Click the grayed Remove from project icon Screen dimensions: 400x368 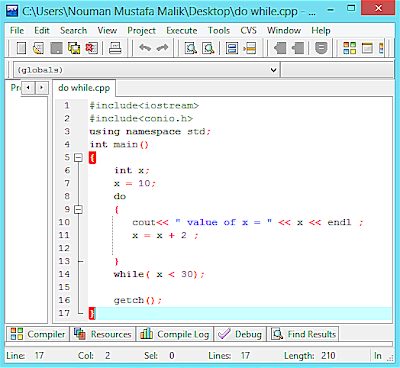tap(298, 48)
